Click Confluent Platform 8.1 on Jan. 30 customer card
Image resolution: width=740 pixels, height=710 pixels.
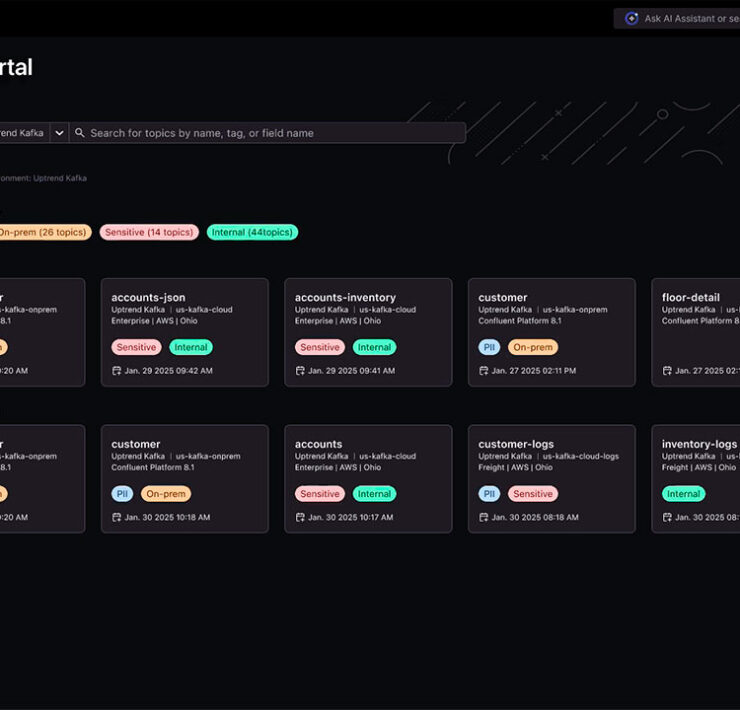click(x=153, y=467)
